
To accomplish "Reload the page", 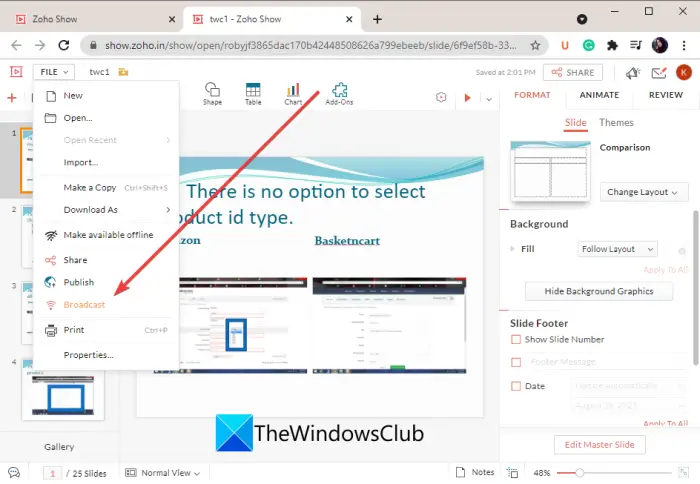I will pyautogui.click(x=64, y=45).
